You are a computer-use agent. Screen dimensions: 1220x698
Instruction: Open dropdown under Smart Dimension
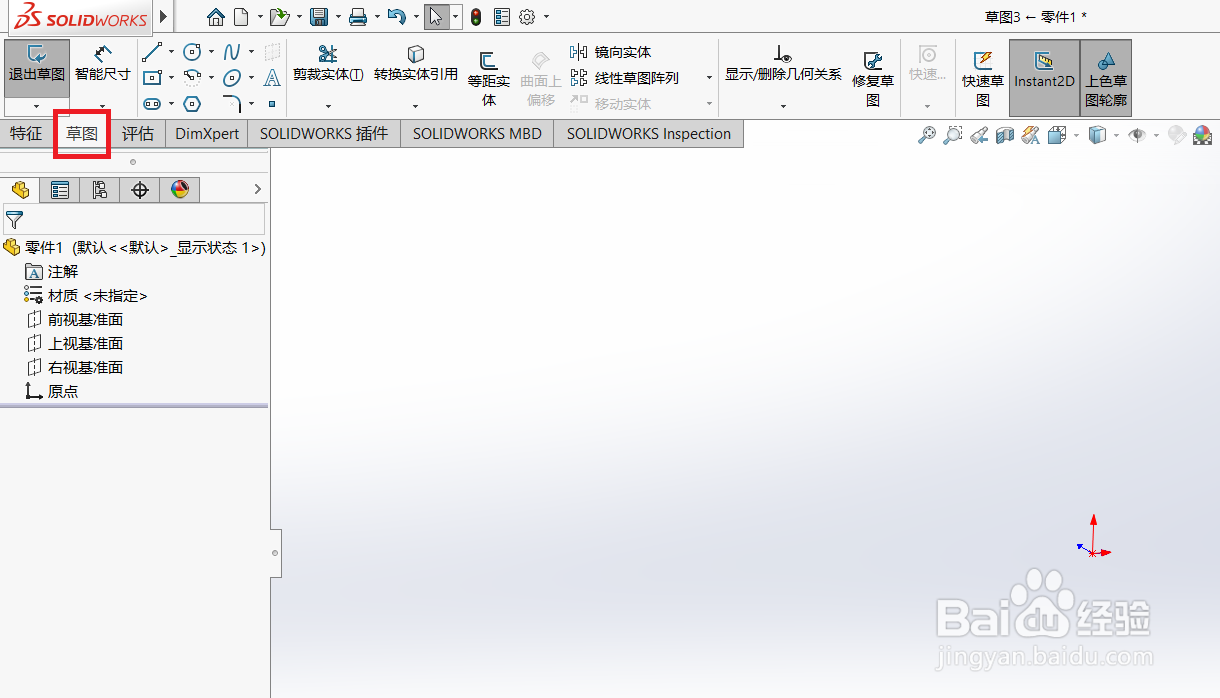102,106
